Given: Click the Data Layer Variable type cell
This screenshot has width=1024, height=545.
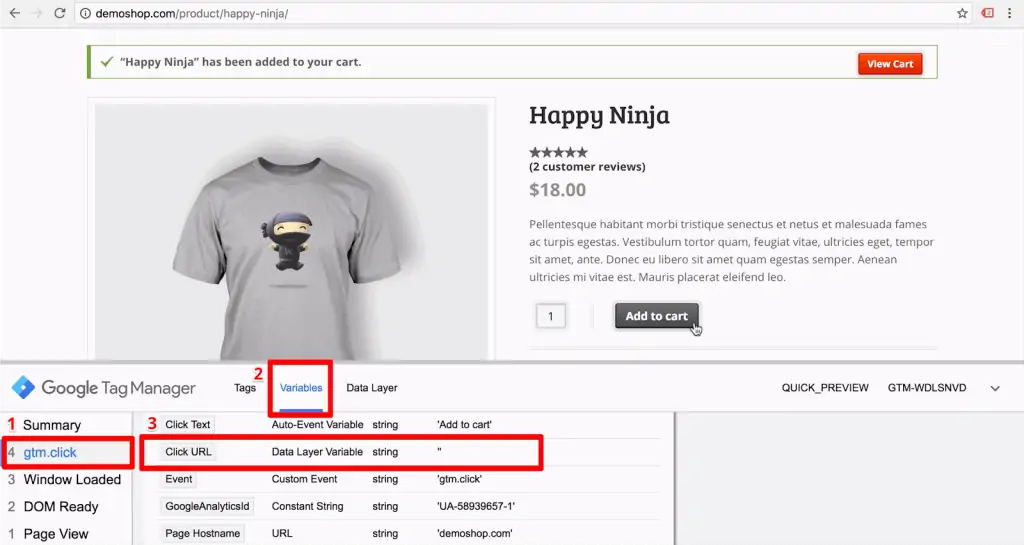Looking at the screenshot, I should (x=317, y=452).
